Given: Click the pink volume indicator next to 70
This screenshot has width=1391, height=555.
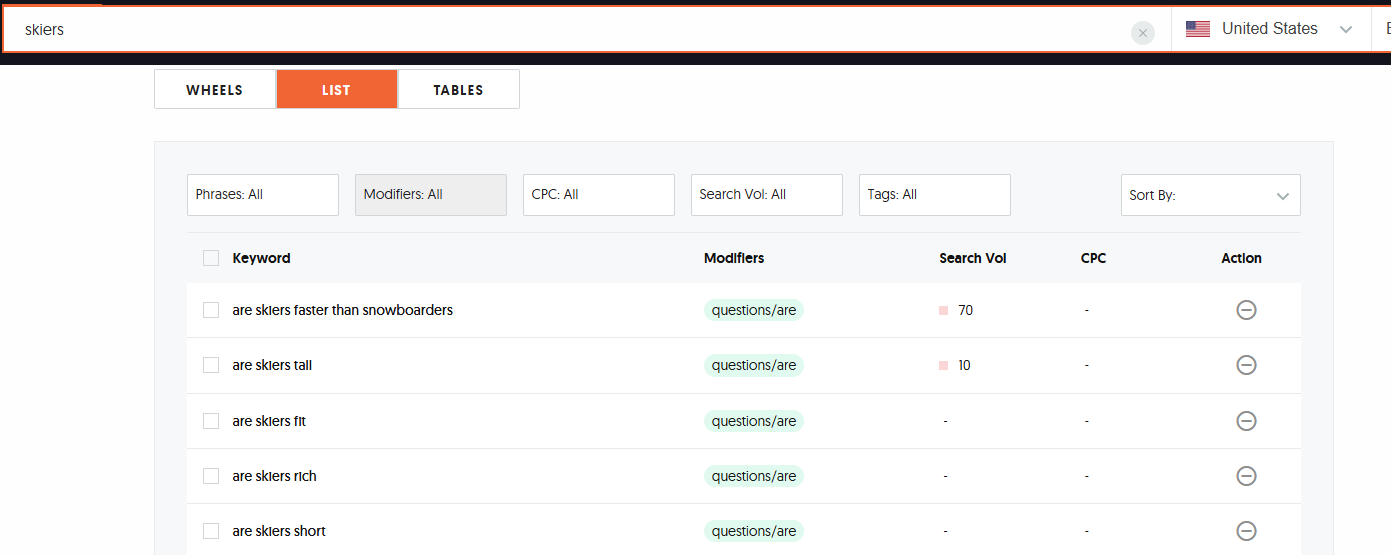Looking at the screenshot, I should click(x=943, y=310).
